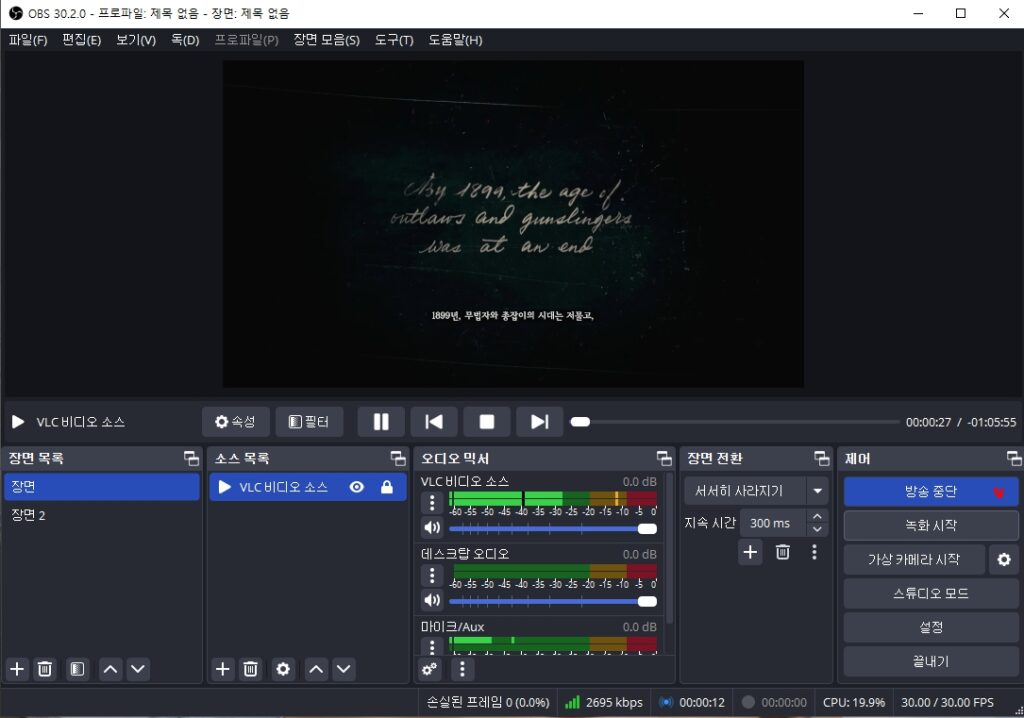Open advanced audio properties gear

coord(430,669)
